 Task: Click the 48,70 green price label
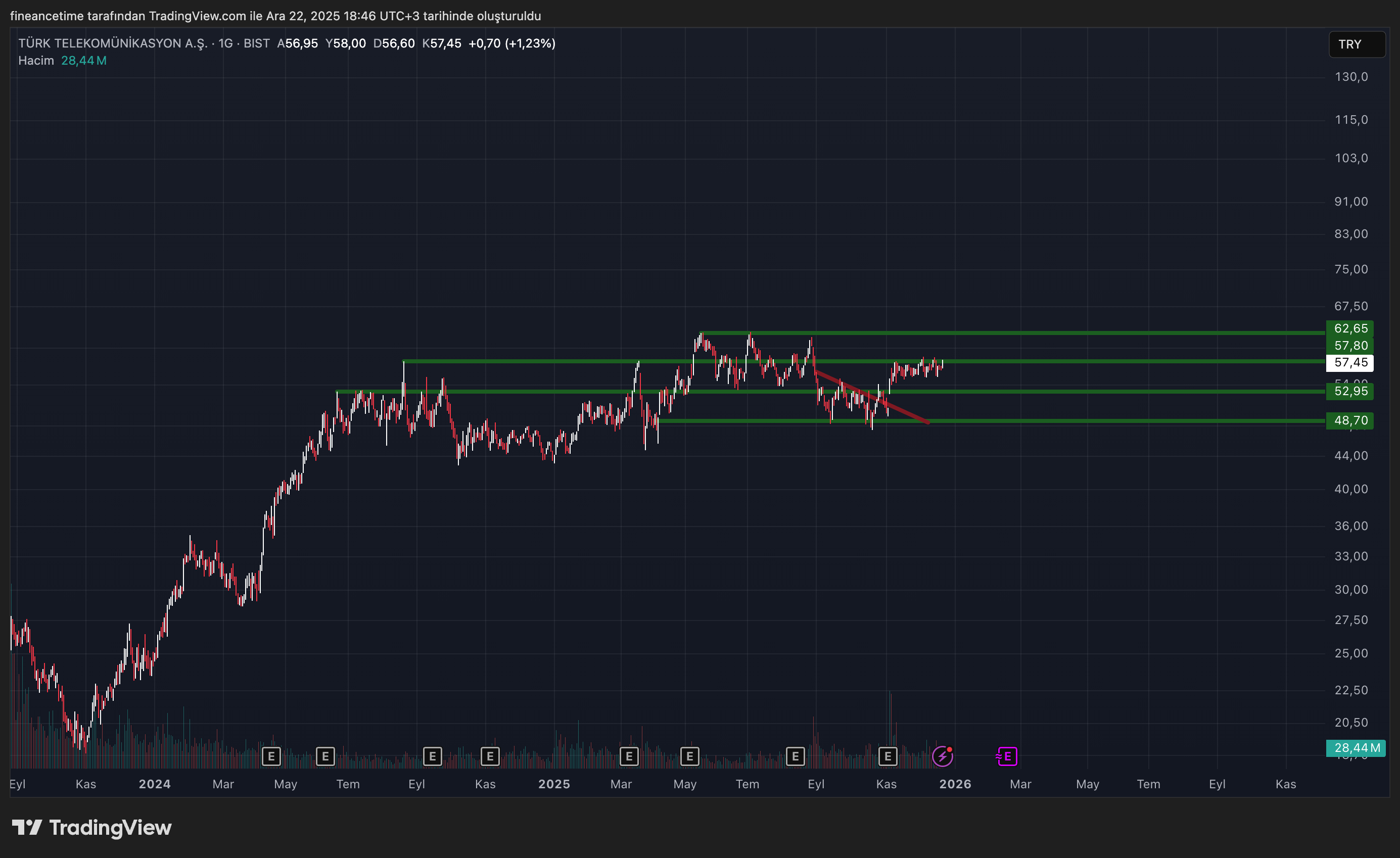(x=1350, y=420)
